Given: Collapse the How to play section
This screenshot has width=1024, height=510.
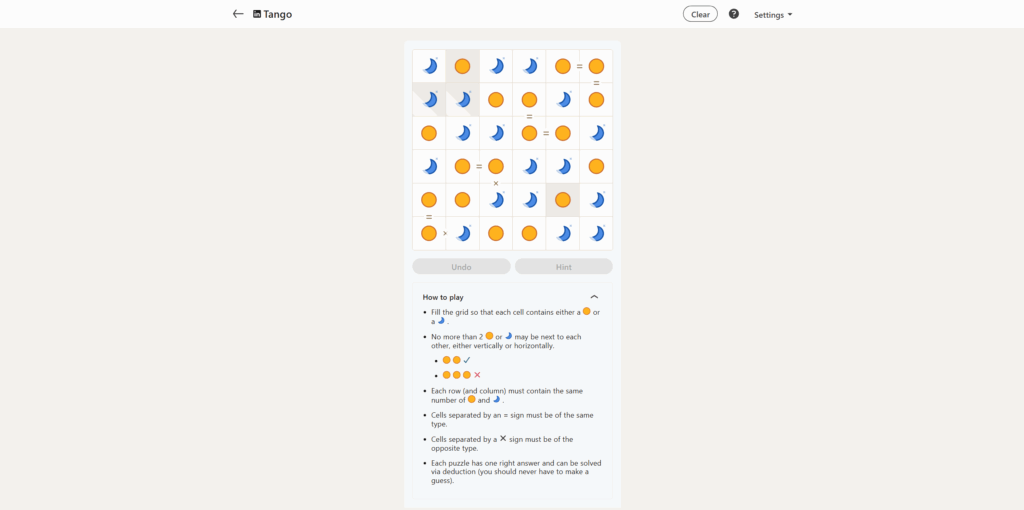Looking at the screenshot, I should [594, 297].
